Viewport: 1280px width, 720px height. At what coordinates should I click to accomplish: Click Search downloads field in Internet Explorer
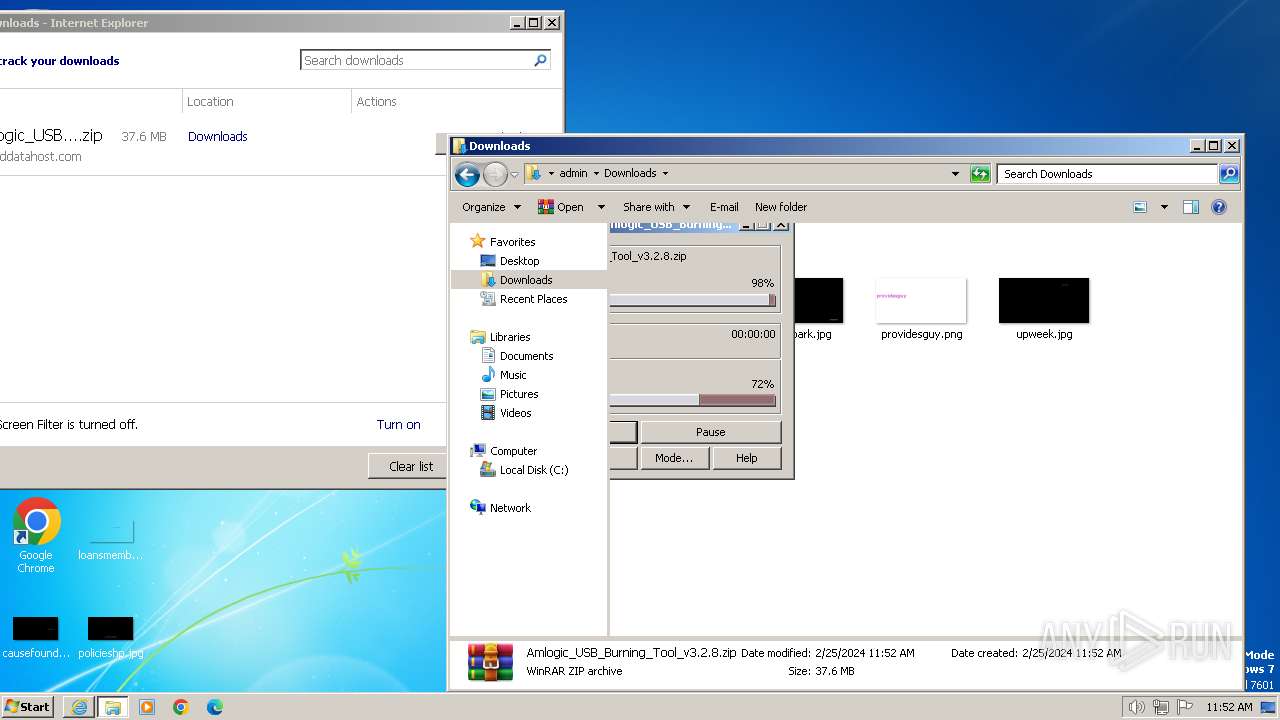415,60
